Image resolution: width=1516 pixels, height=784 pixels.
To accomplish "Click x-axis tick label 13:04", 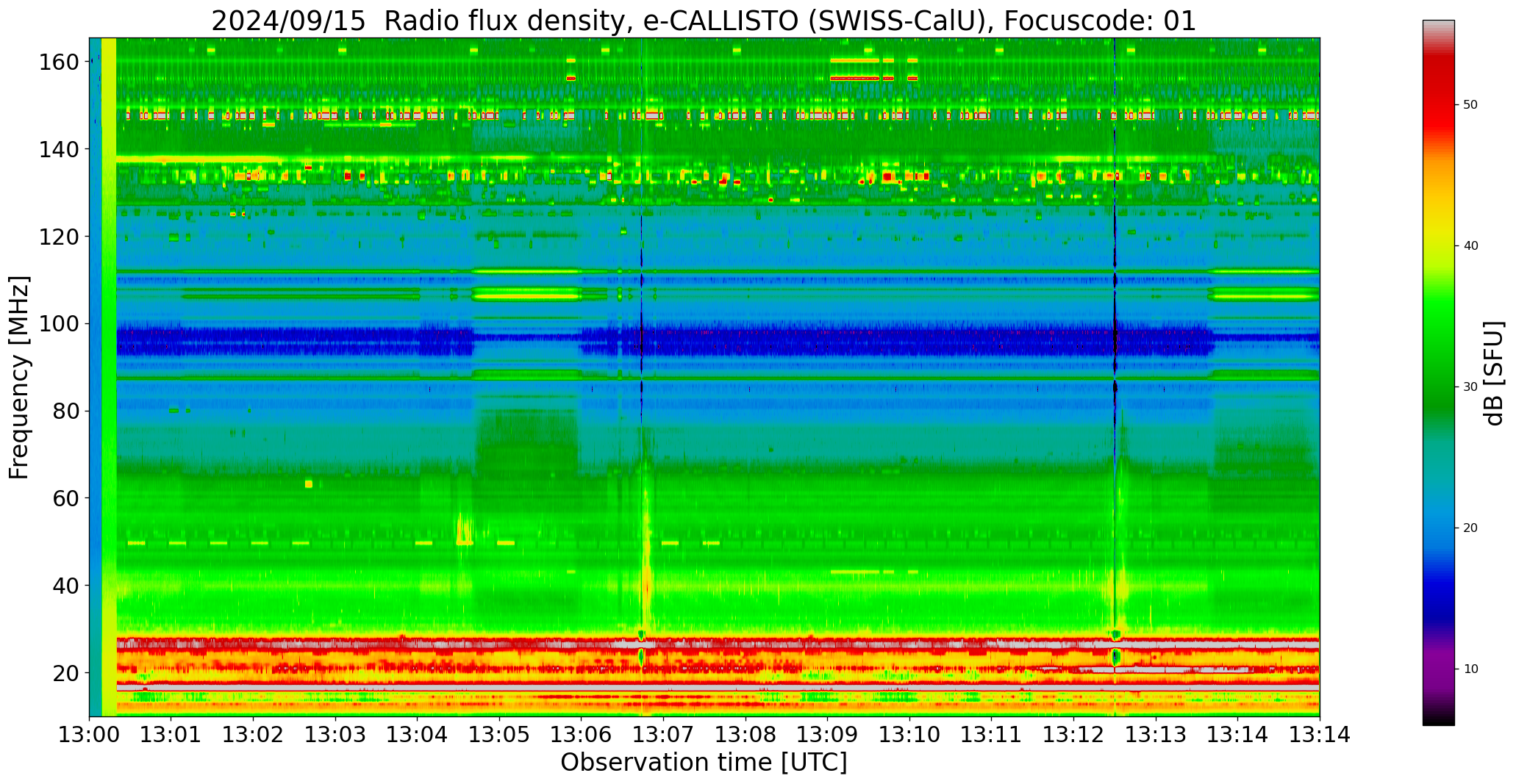I will pos(418,735).
